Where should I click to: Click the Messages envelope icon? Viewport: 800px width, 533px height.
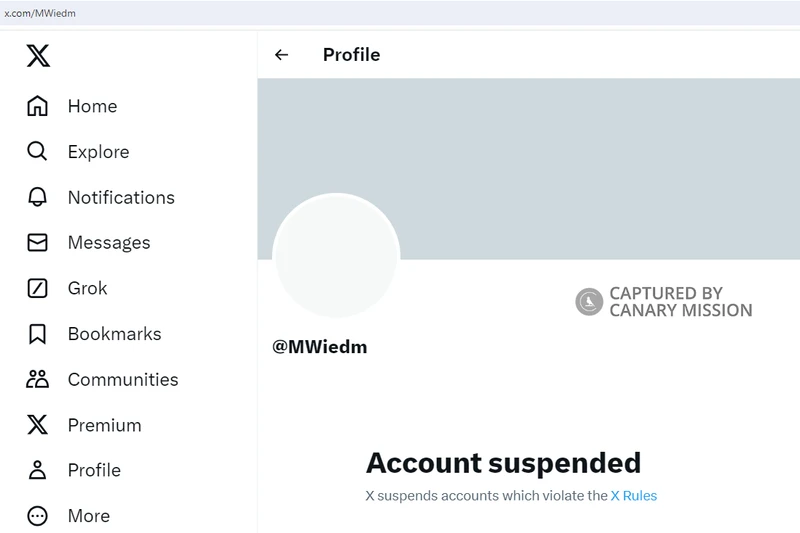point(37,242)
